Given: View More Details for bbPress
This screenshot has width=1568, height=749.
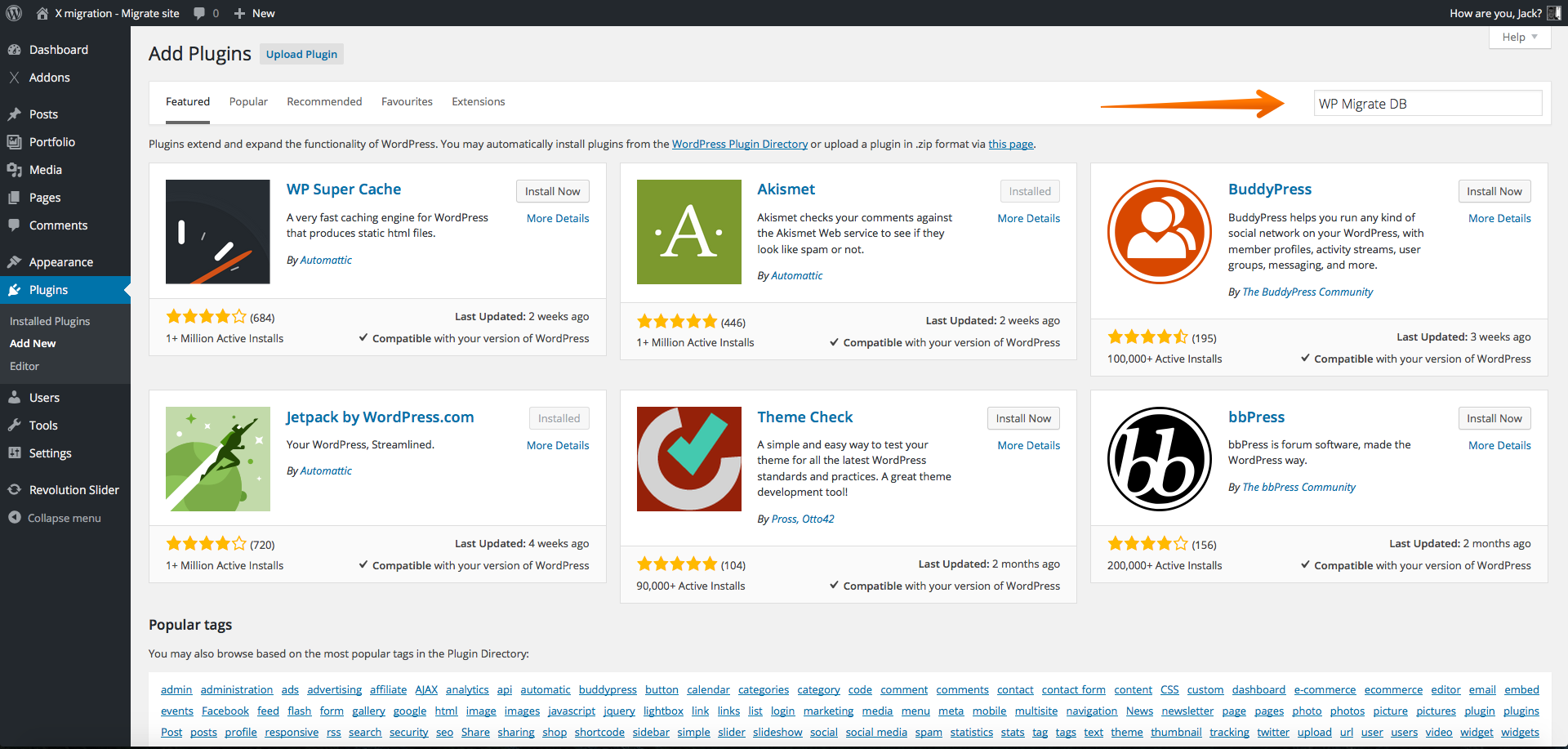Looking at the screenshot, I should pos(1499,446).
